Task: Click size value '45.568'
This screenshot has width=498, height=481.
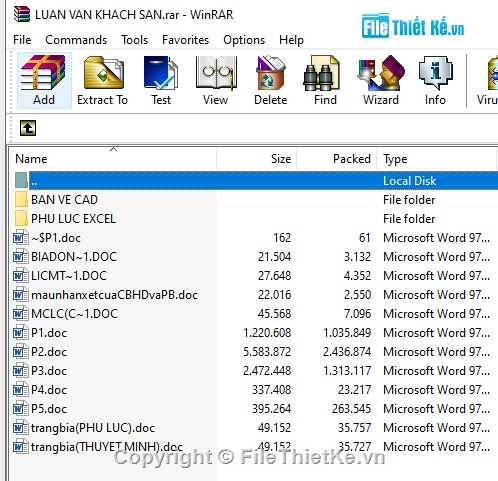Action: click(x=274, y=314)
